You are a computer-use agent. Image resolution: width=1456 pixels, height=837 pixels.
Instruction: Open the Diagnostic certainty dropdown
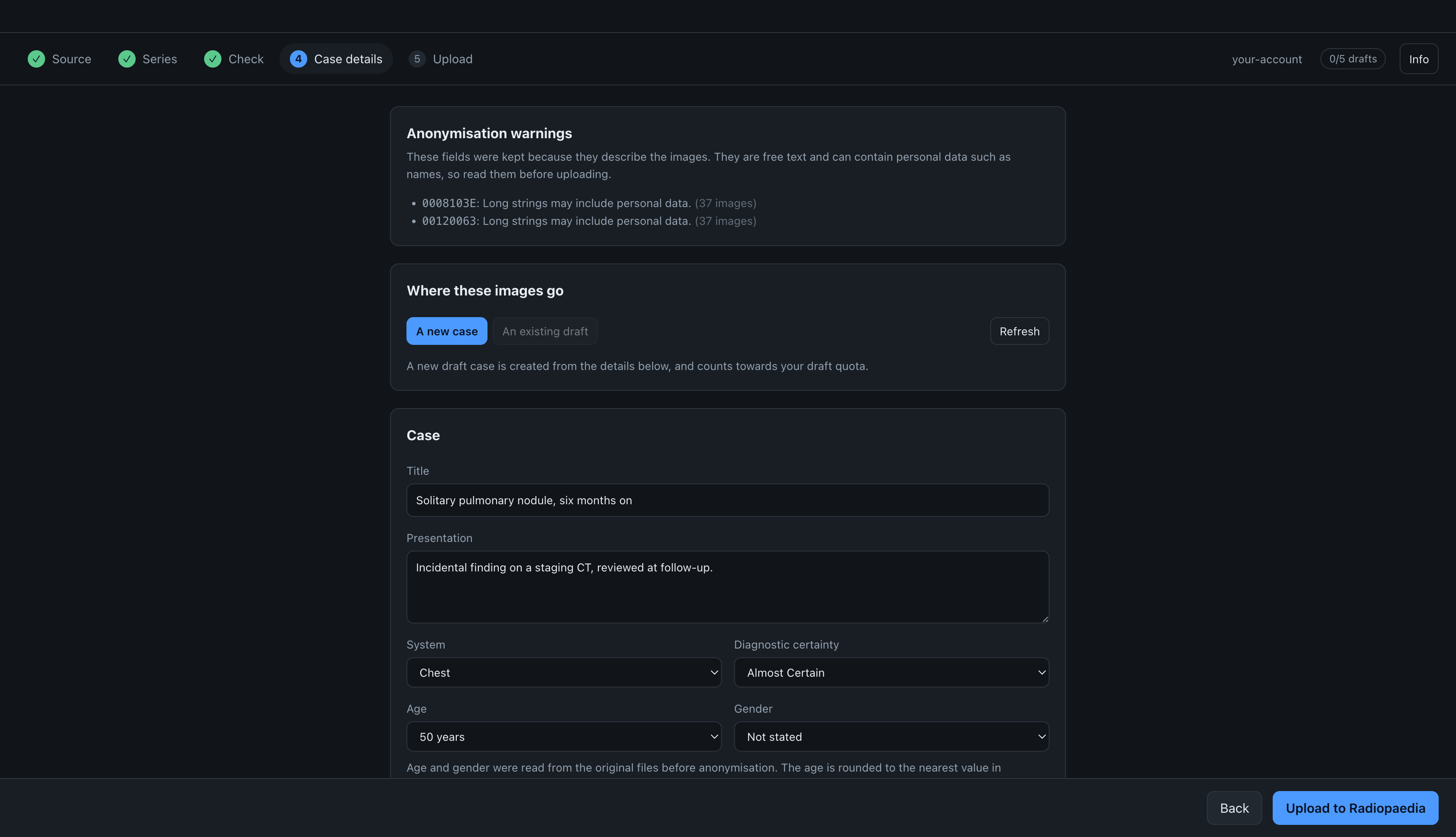891,672
